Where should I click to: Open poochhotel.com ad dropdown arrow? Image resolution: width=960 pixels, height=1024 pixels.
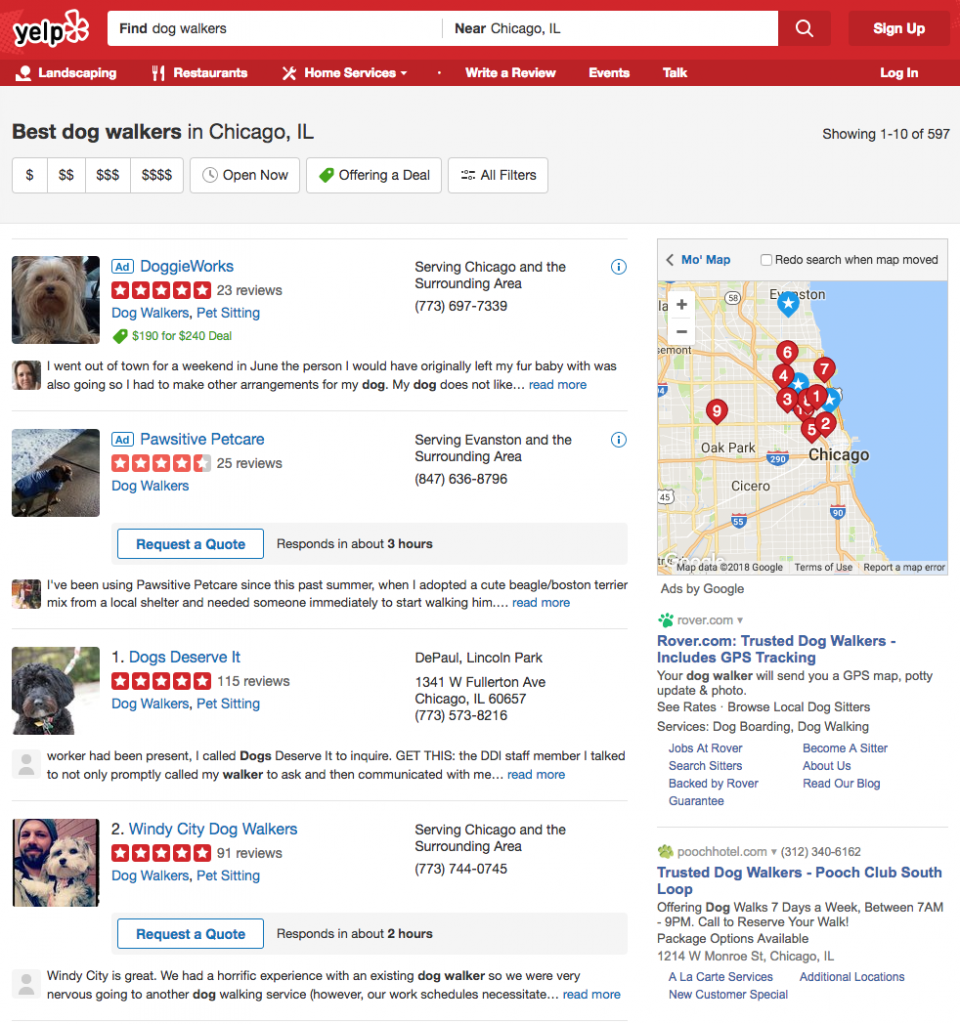click(774, 852)
